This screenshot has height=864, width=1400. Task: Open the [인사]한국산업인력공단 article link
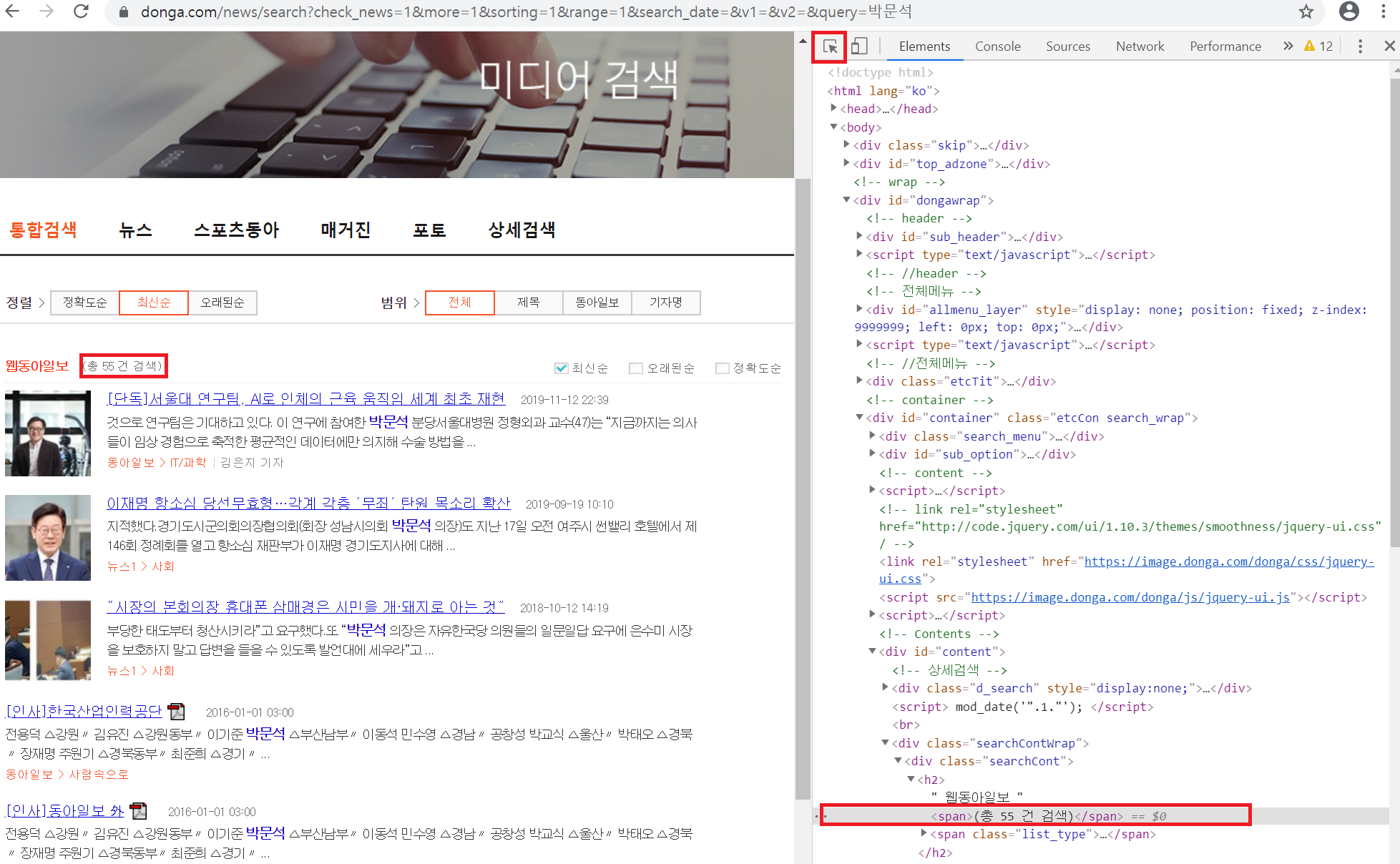click(x=84, y=711)
